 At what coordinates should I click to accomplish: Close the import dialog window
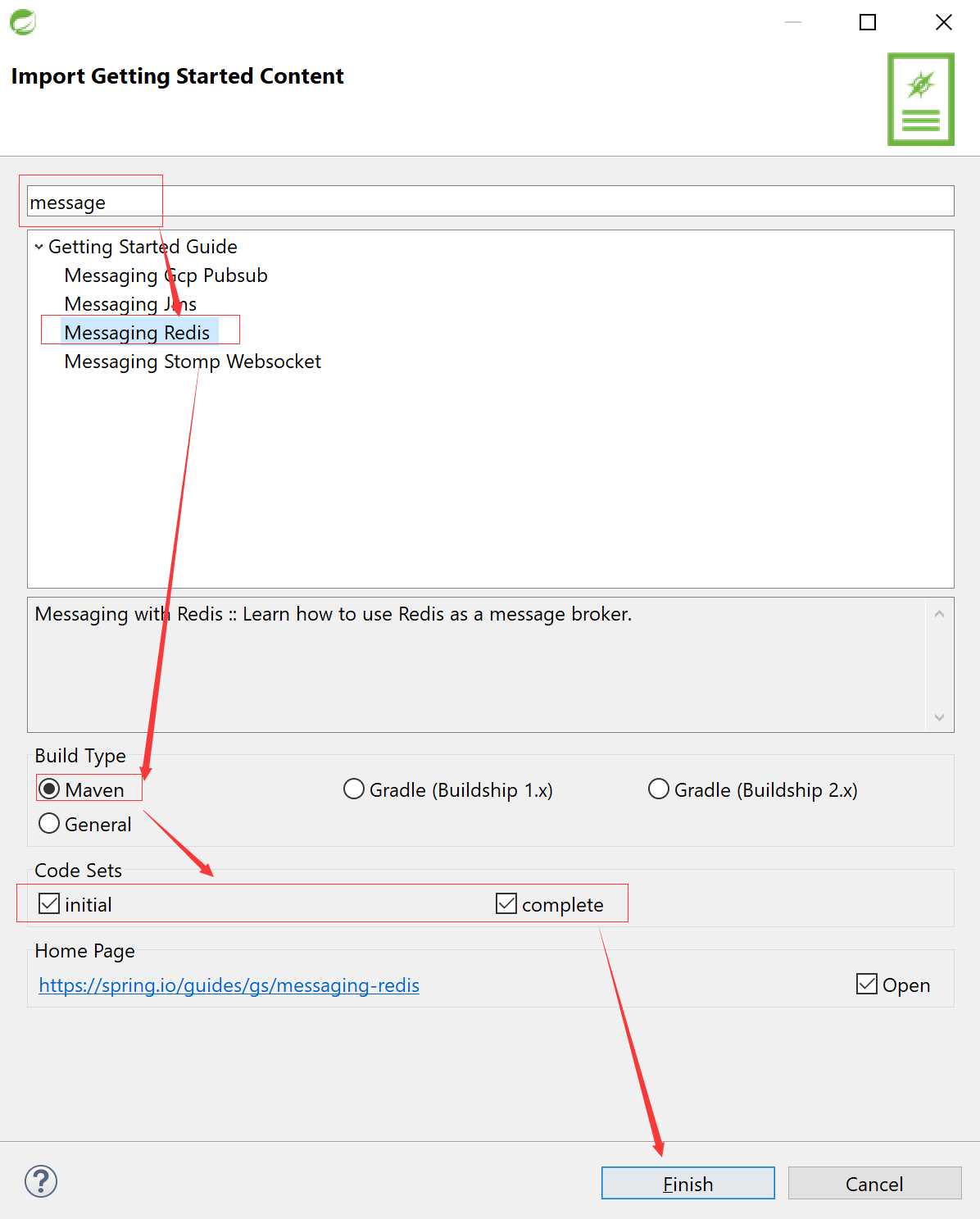pos(944,22)
